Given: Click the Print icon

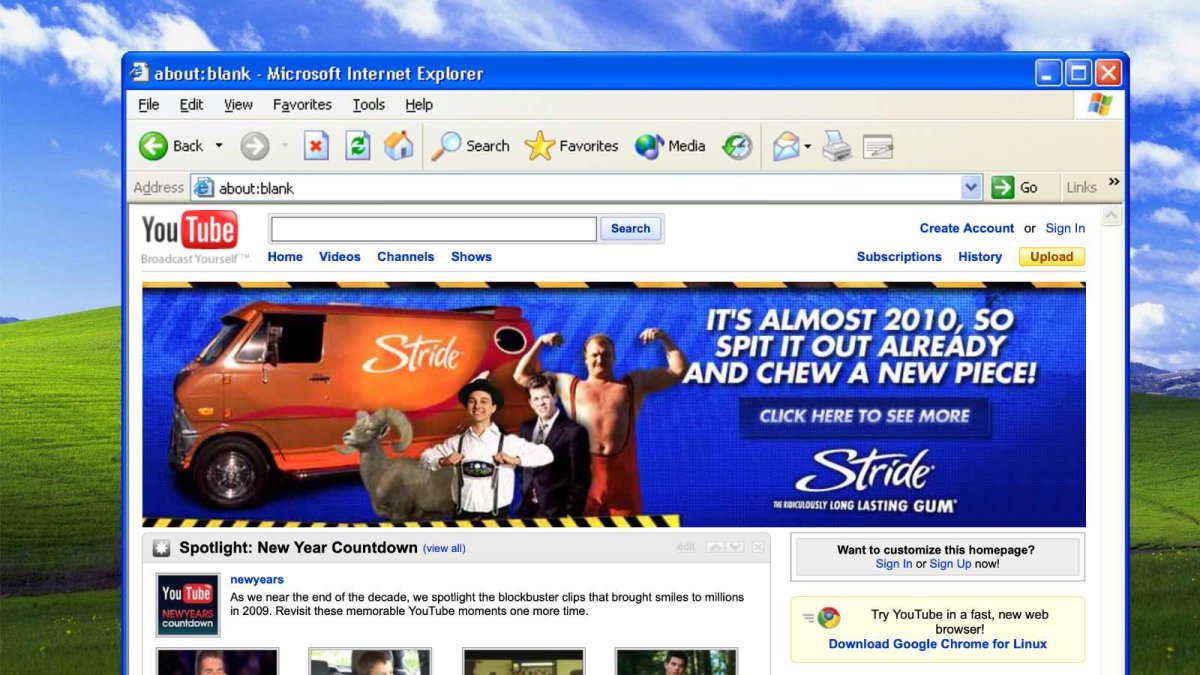Looking at the screenshot, I should point(837,146).
